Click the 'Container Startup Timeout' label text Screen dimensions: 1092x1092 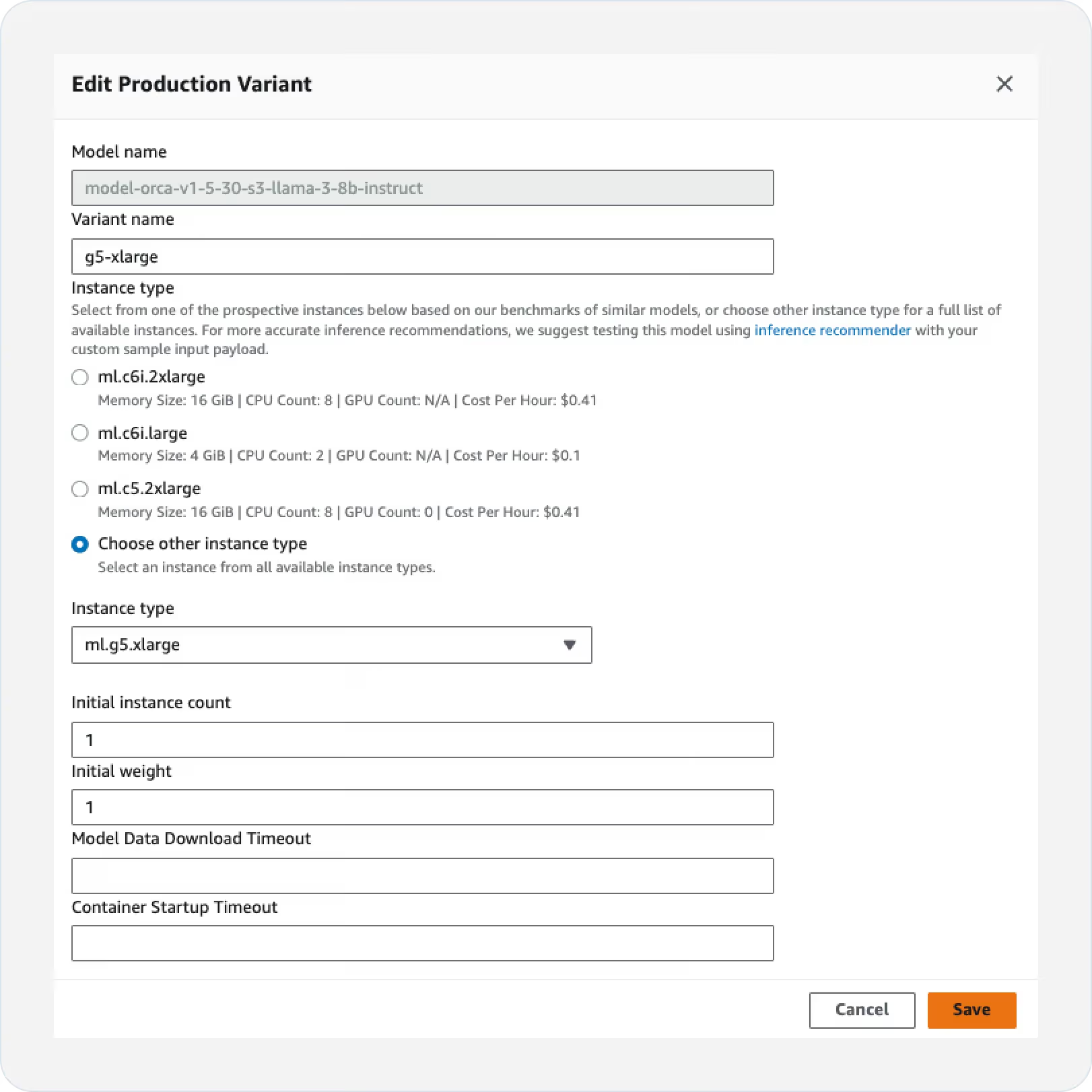(174, 907)
